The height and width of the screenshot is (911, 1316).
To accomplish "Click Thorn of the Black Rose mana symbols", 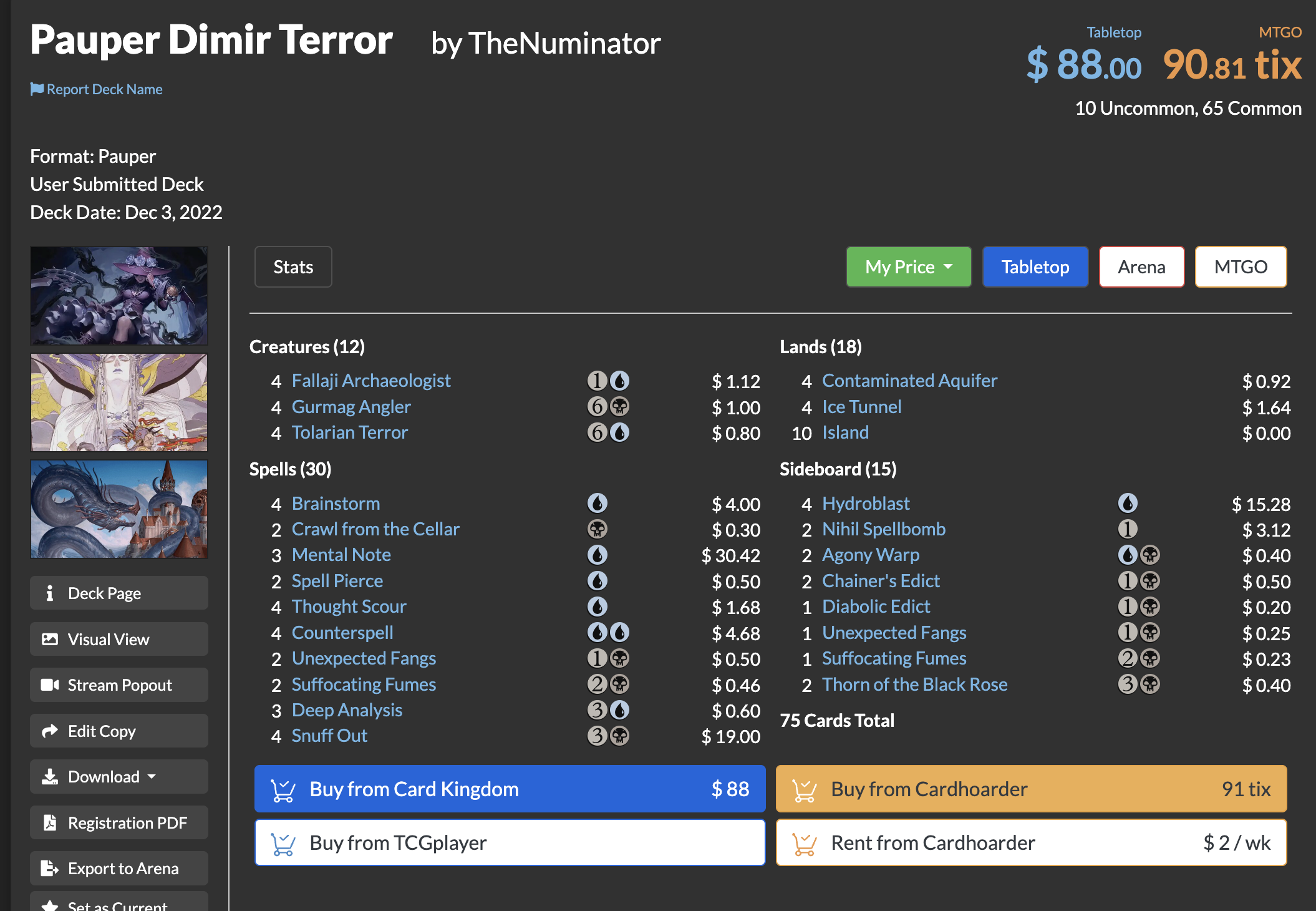I will pyautogui.click(x=1139, y=684).
